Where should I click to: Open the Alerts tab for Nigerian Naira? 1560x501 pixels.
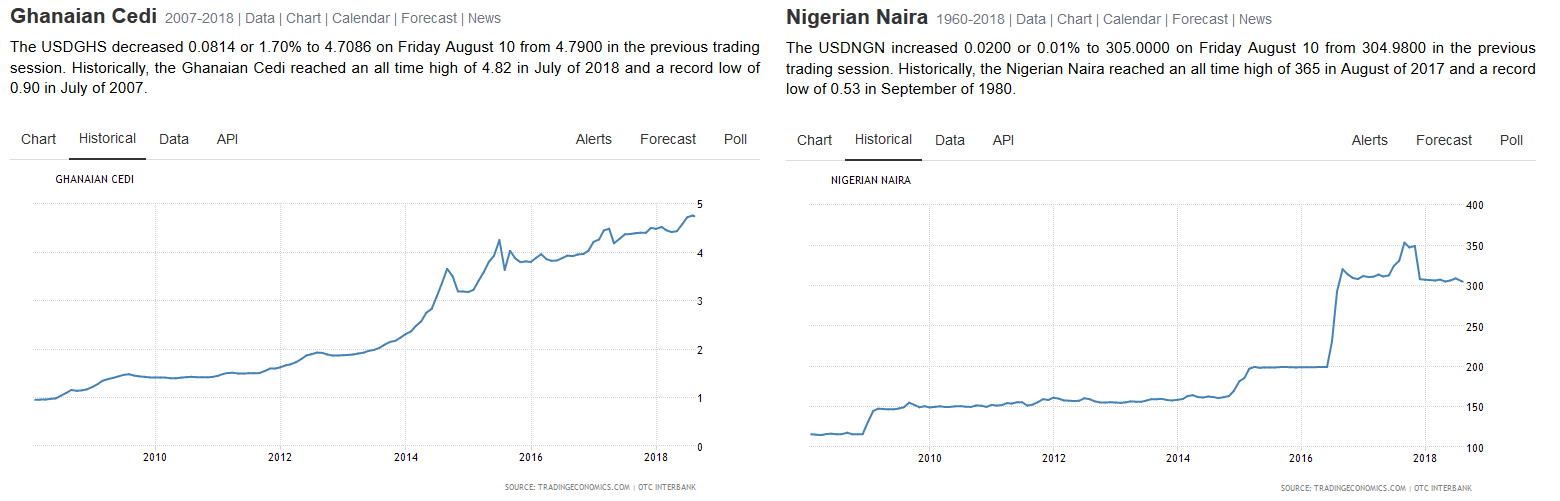1369,140
